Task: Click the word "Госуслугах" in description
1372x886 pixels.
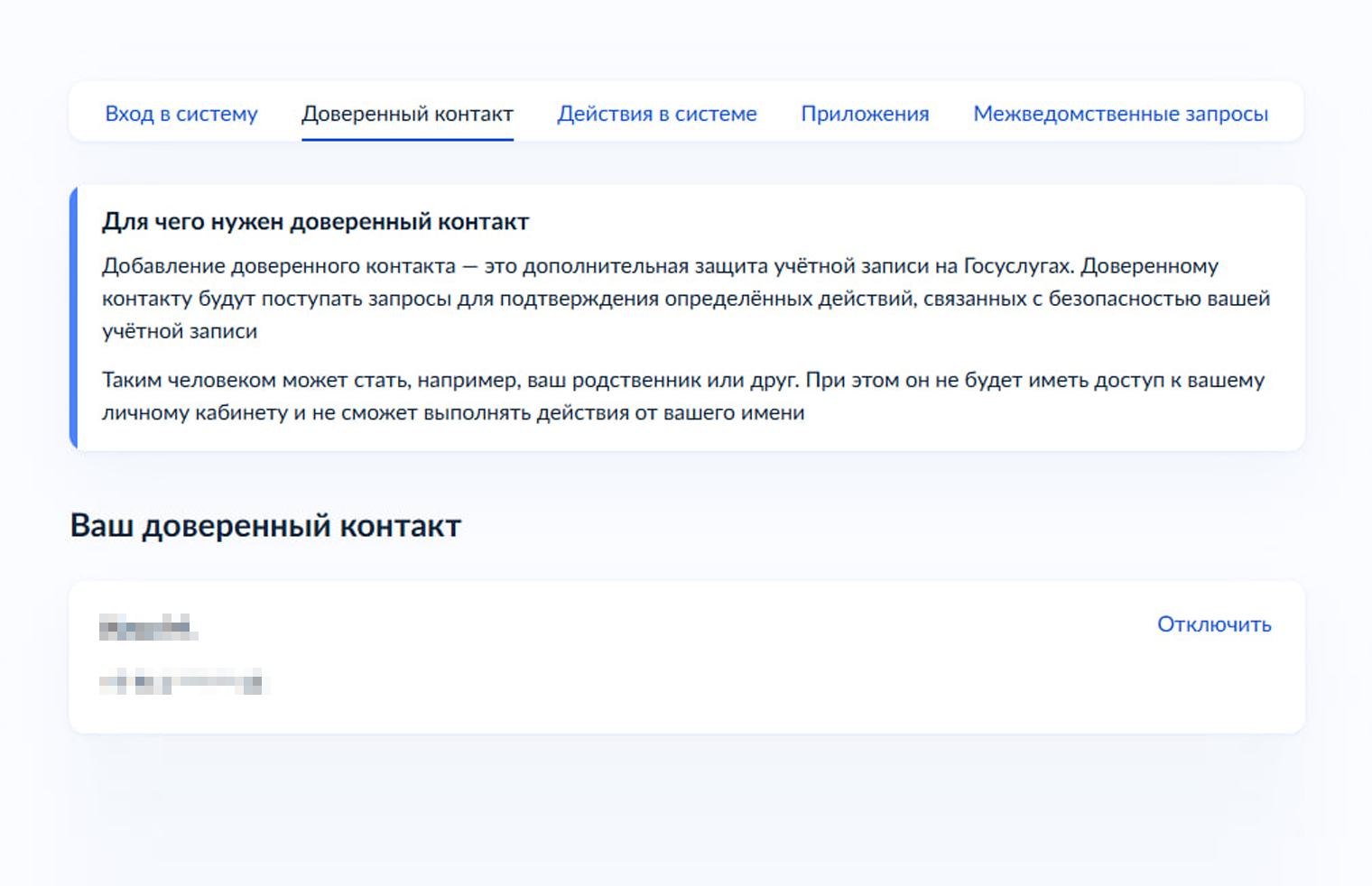Action: (x=1018, y=266)
